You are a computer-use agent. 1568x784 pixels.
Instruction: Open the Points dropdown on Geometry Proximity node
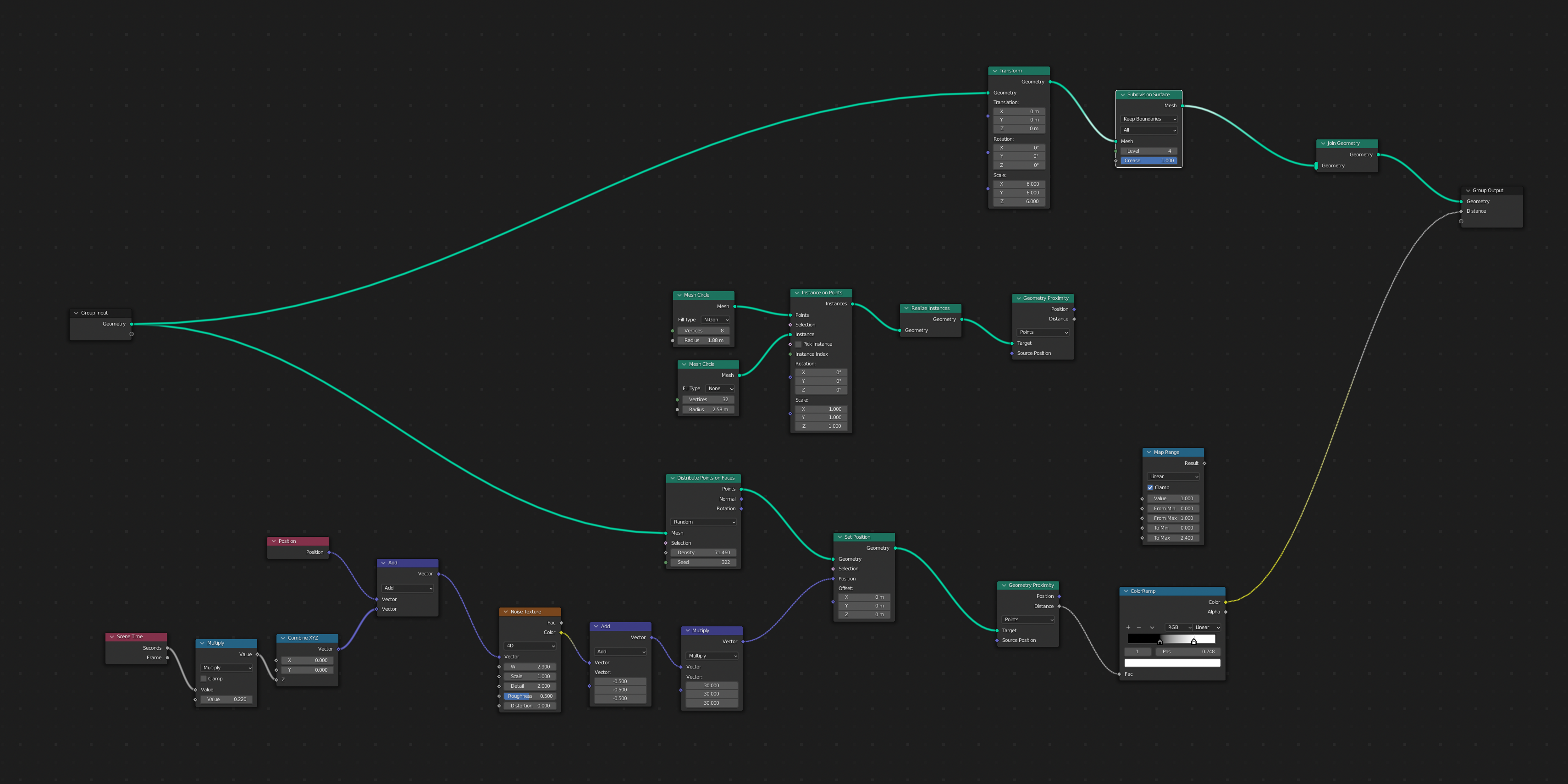(x=1043, y=332)
